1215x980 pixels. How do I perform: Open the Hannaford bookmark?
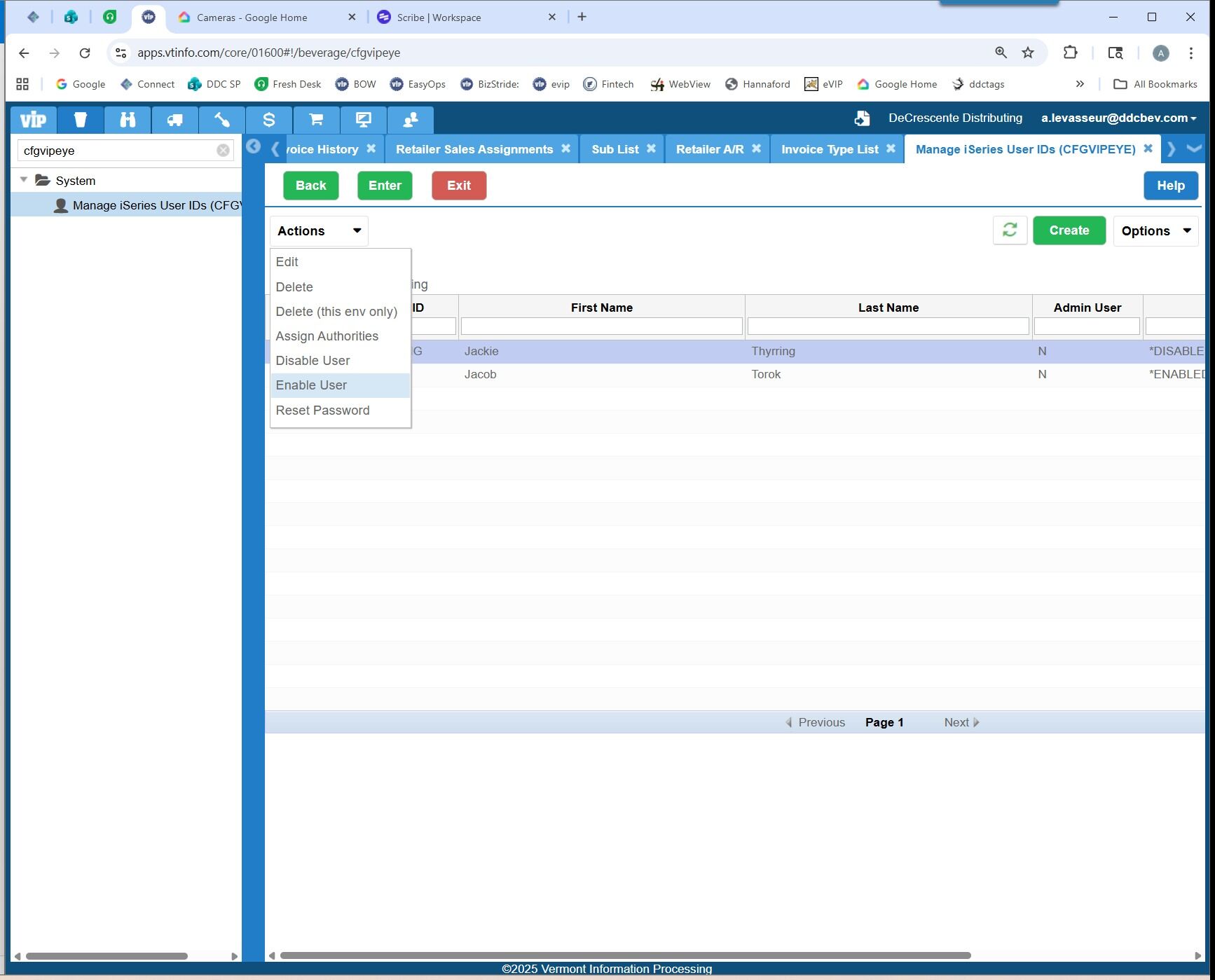(757, 84)
